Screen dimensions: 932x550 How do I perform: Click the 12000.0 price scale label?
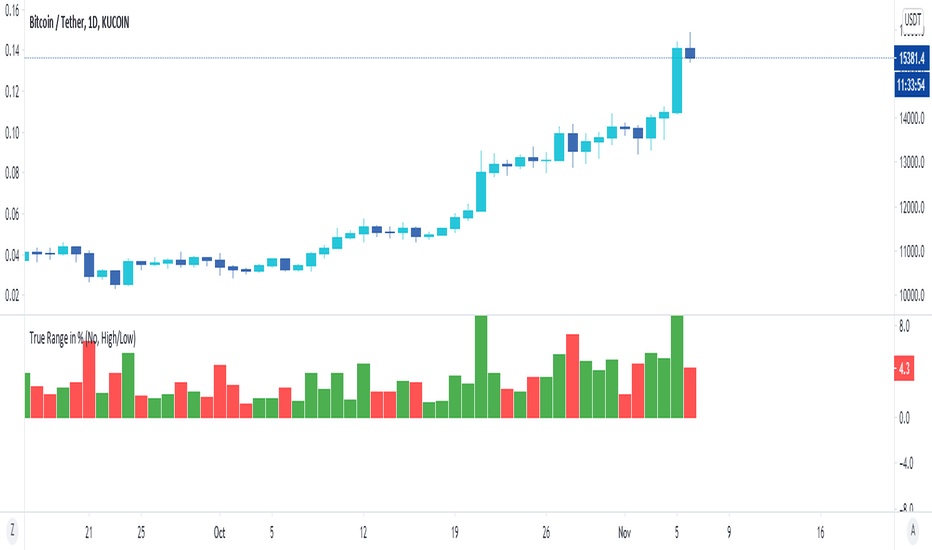click(911, 207)
